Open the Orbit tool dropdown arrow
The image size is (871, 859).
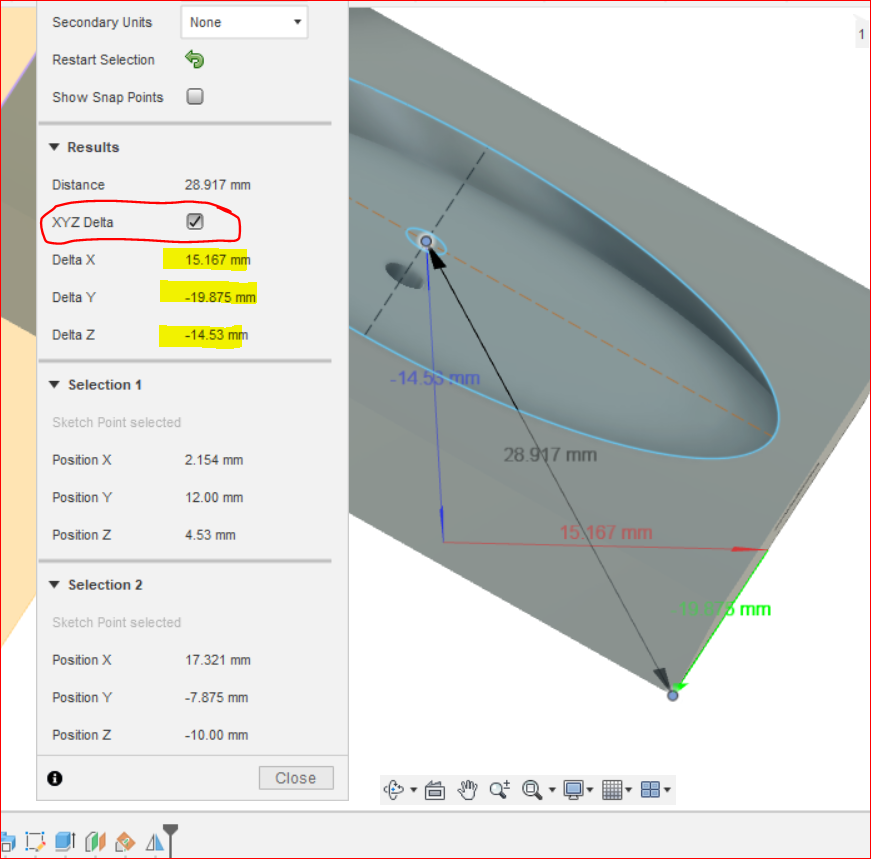tap(413, 790)
